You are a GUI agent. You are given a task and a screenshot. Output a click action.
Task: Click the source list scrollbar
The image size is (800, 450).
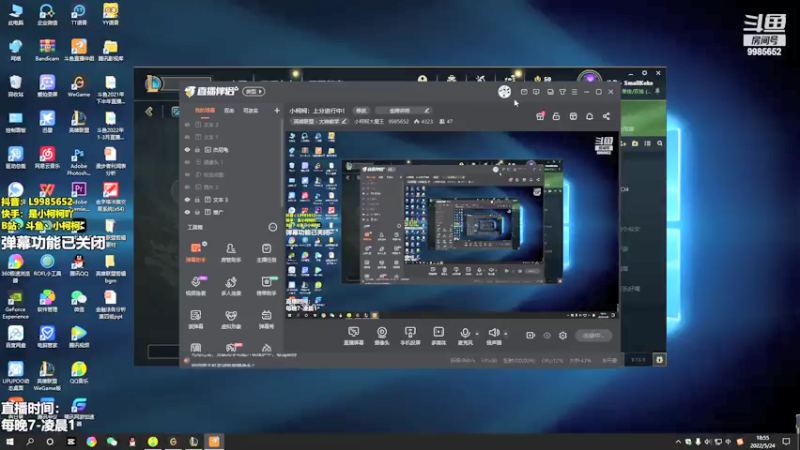point(281,163)
